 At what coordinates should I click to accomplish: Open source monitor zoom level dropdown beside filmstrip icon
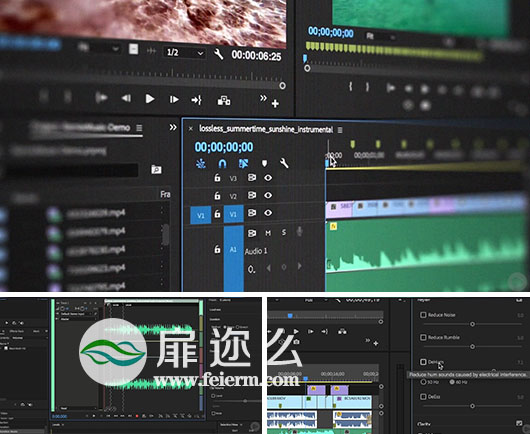pos(98,48)
